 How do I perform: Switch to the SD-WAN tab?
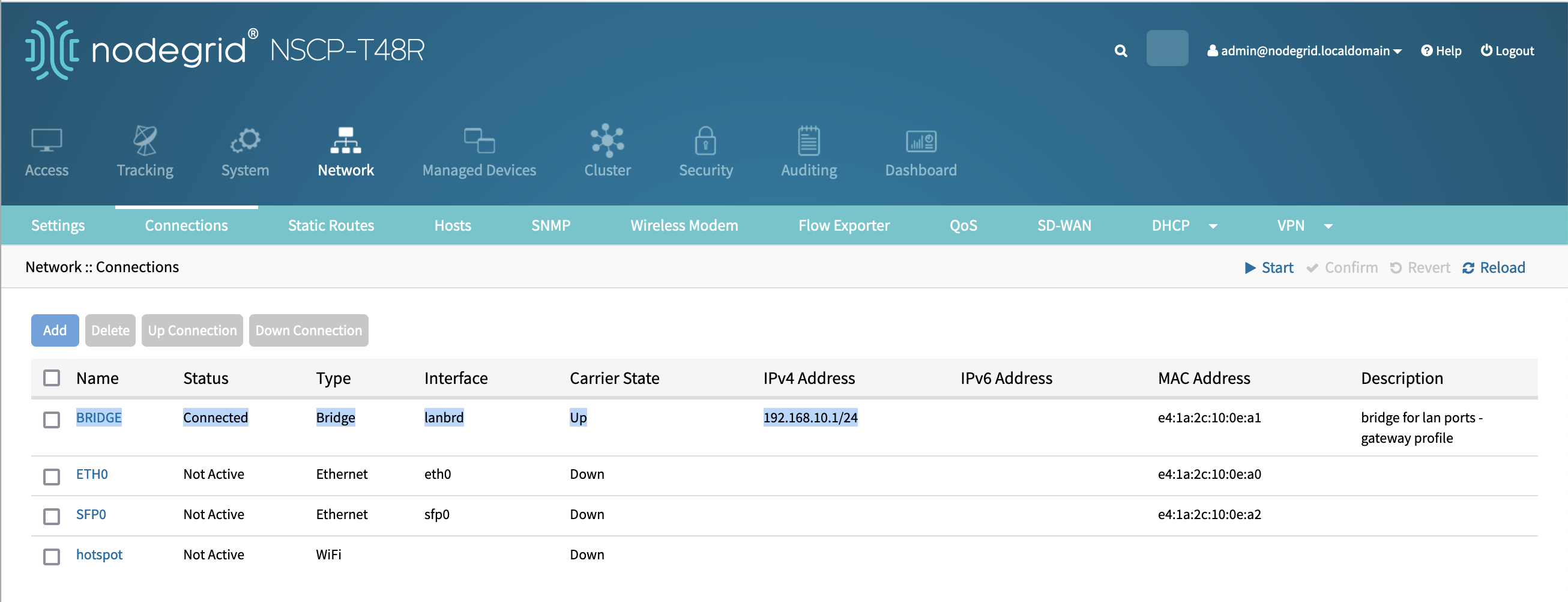point(1064,225)
